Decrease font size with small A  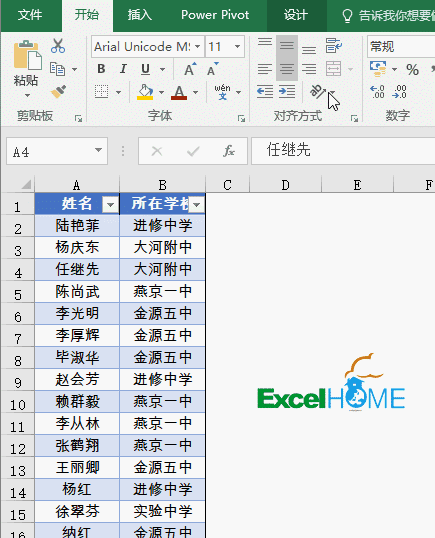(x=213, y=69)
